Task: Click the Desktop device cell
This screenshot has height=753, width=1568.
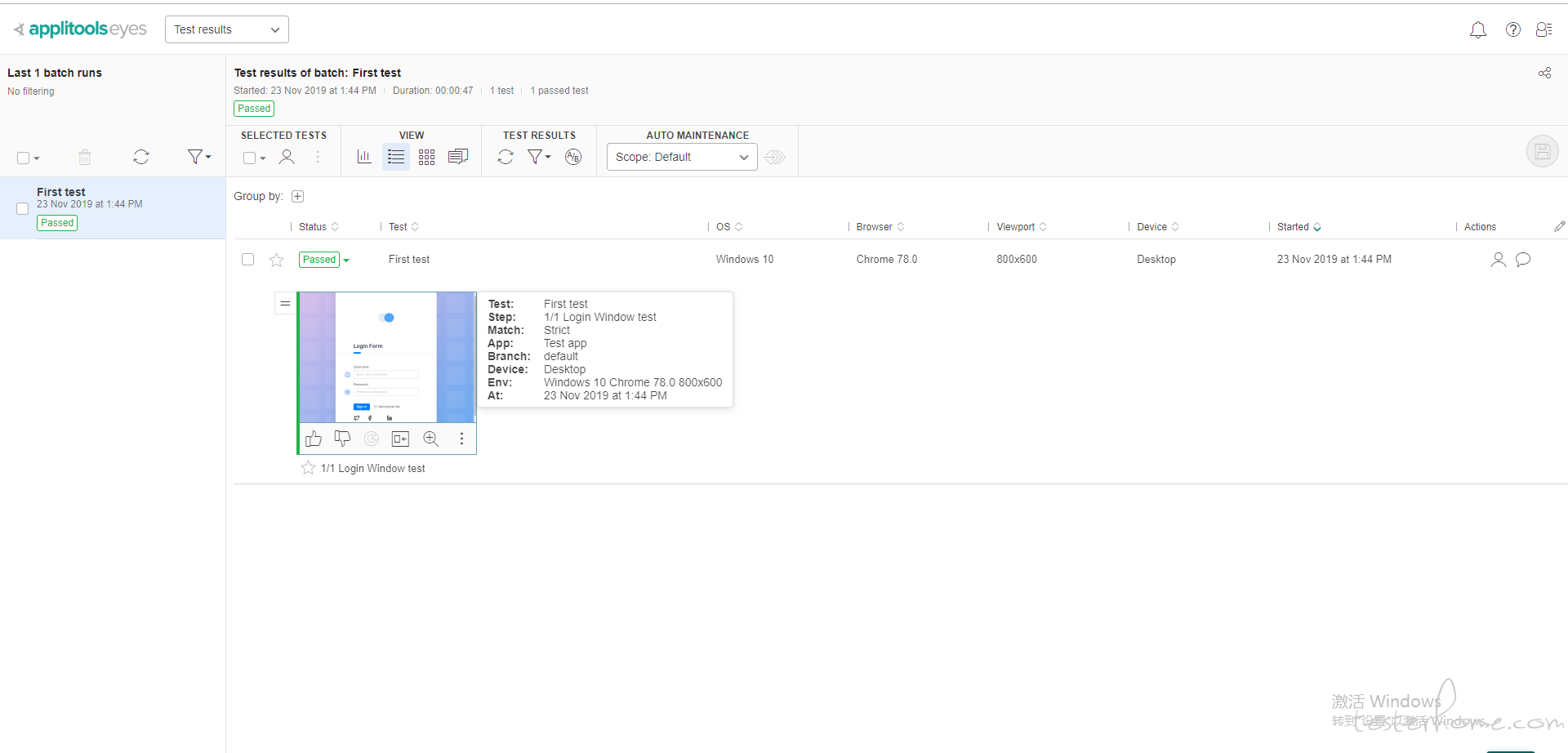Action: [x=1156, y=260]
